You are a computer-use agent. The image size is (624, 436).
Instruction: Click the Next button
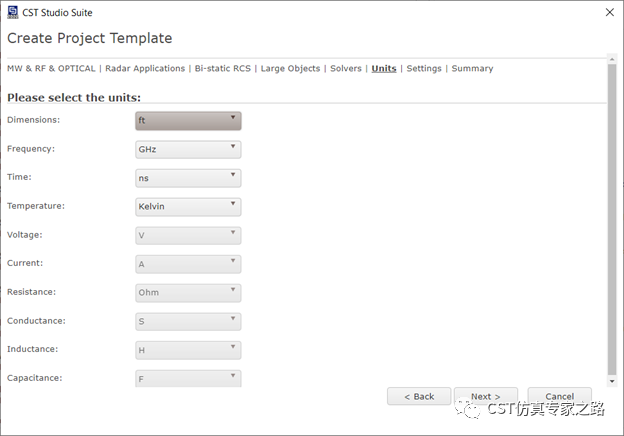(486, 396)
